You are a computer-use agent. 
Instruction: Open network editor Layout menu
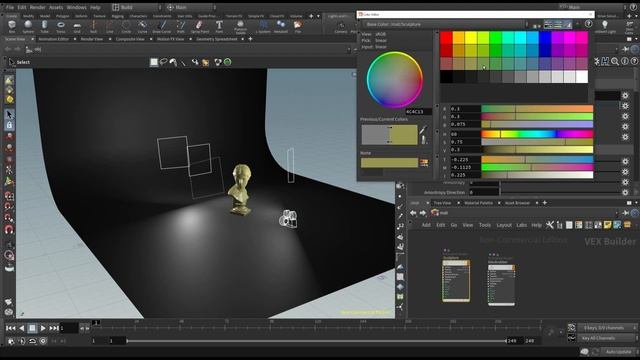(x=504, y=225)
